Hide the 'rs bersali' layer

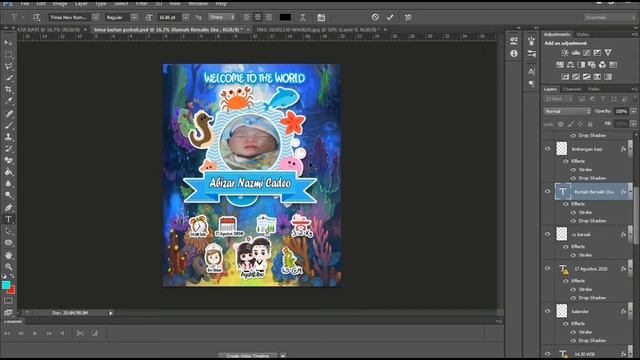tap(547, 234)
